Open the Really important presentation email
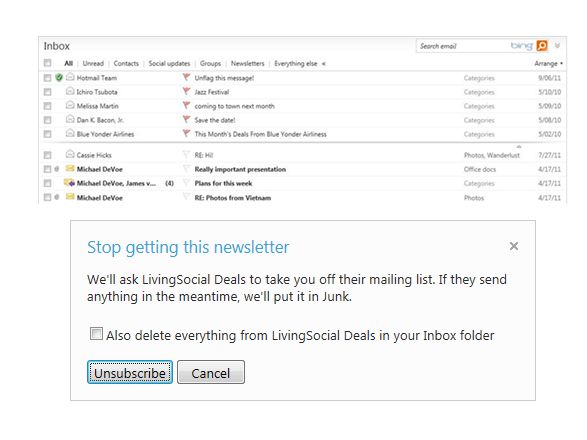 coord(240,169)
